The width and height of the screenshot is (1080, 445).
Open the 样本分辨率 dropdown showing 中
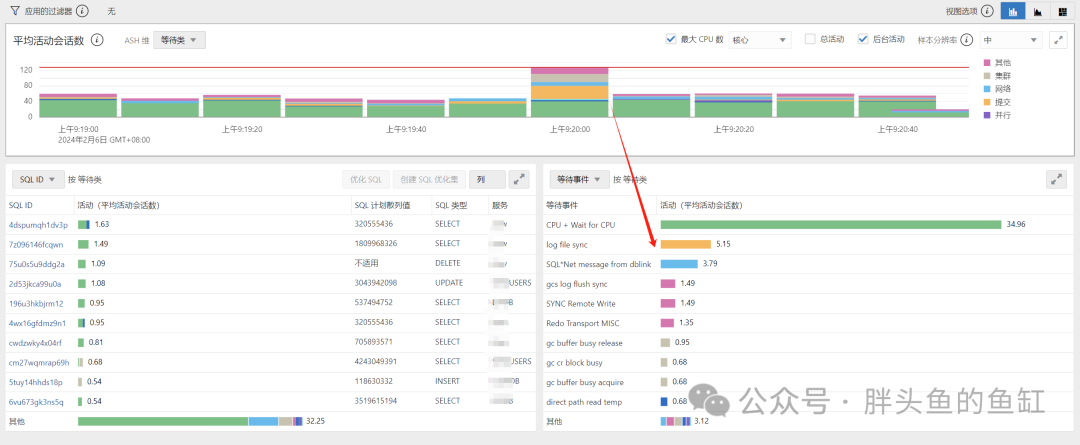[1011, 40]
